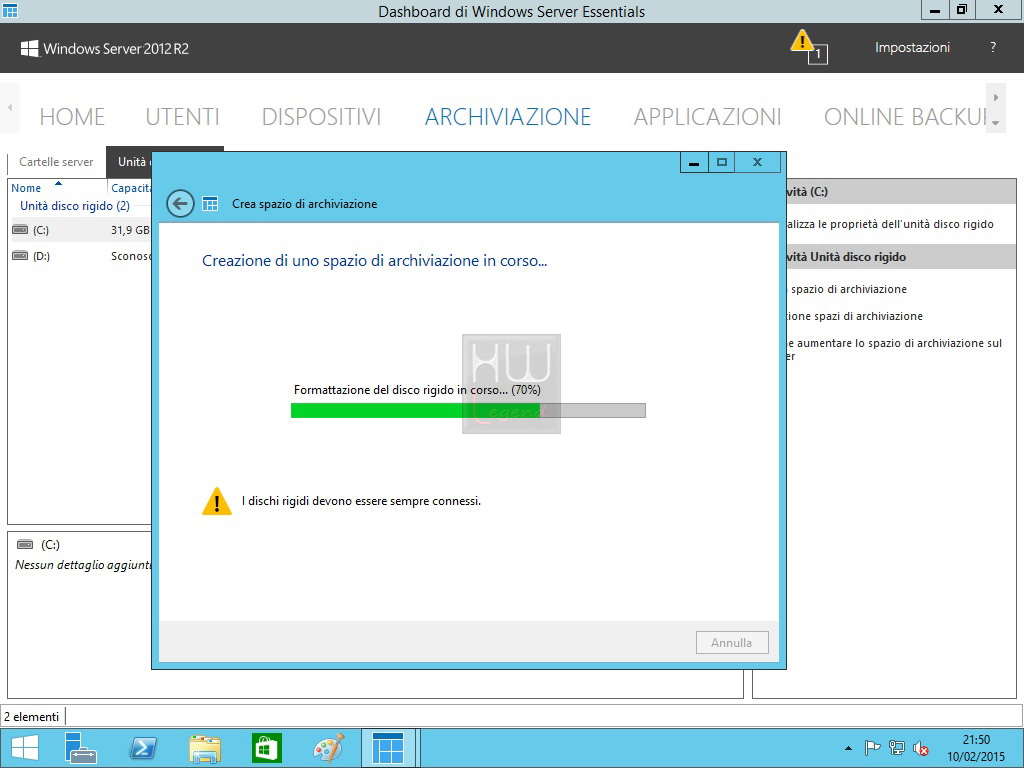Screen dimensions: 1024x768
Task: Open the navigation tabs overflow dropdown
Action: coord(995,123)
